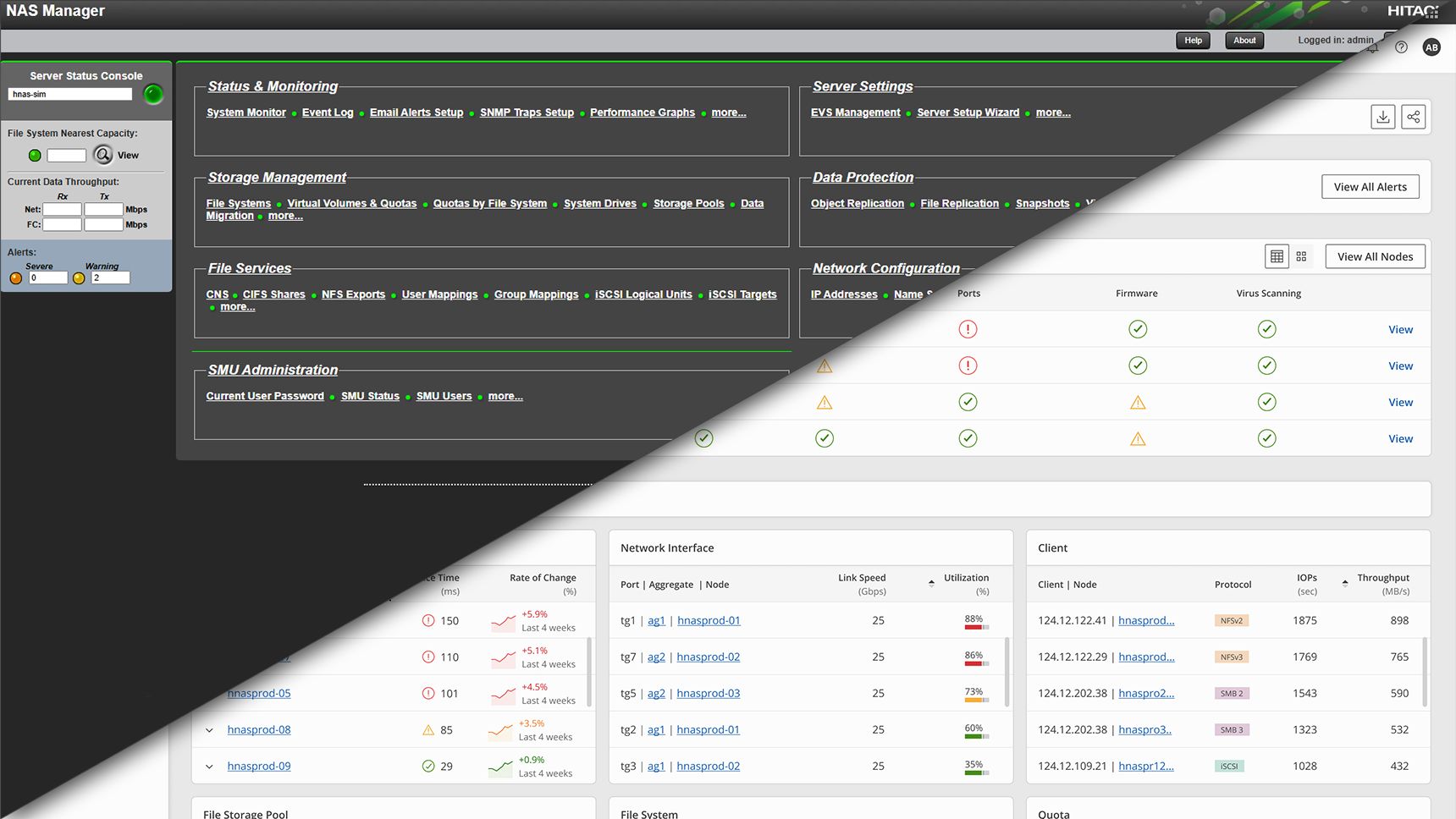This screenshot has height=819, width=1456.
Task: Click warning icon beside 85 ms
Action: [x=428, y=730]
